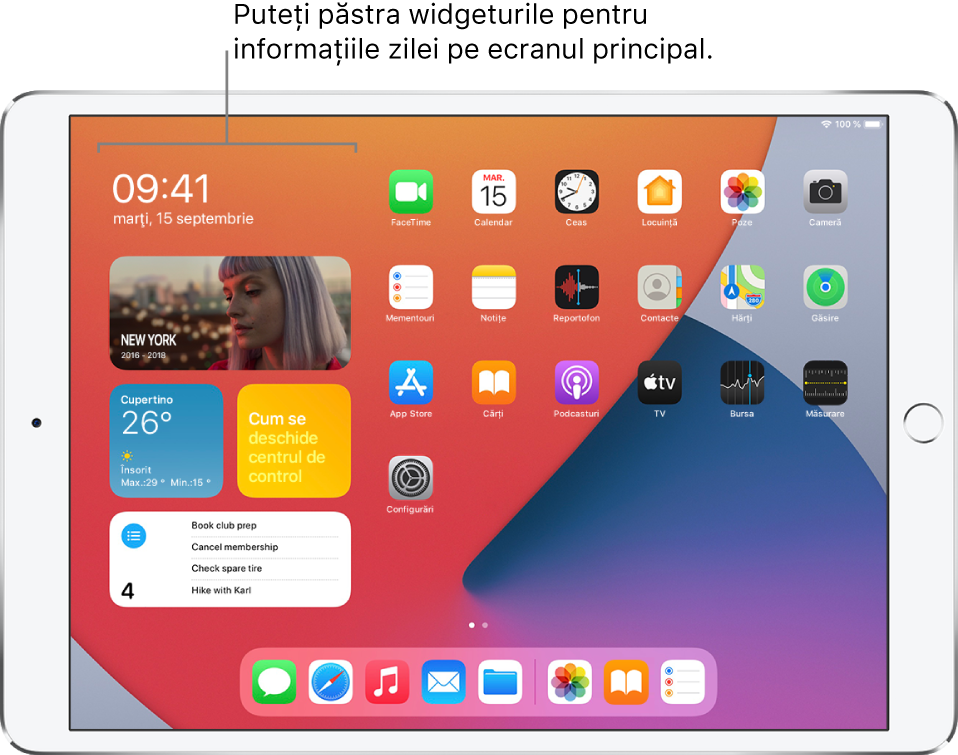This screenshot has height=755, width=958.
Task: Open Mail from the dock
Action: pyautogui.click(x=443, y=682)
